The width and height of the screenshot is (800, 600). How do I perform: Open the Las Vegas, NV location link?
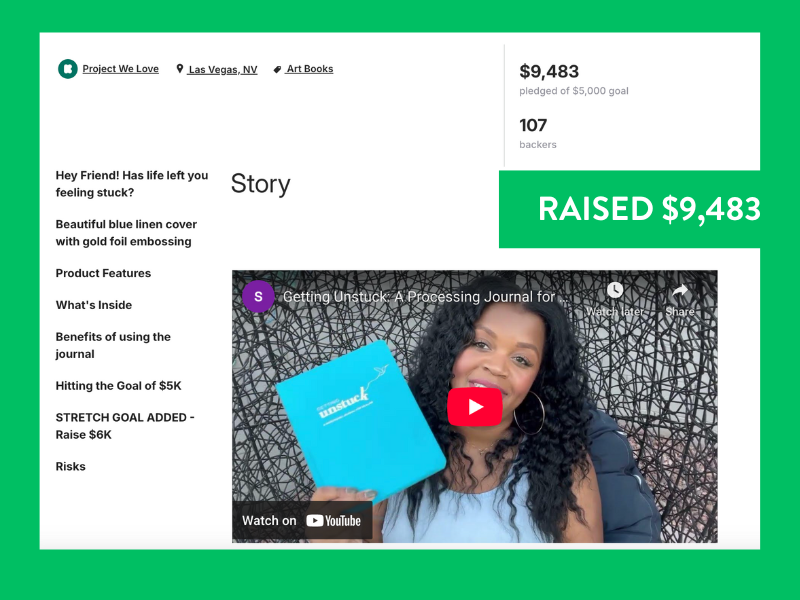222,69
